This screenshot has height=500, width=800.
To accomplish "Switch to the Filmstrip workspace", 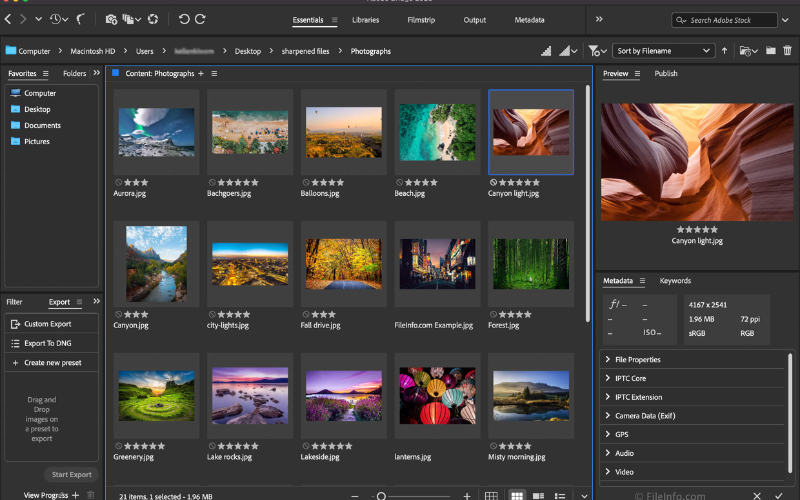I will click(x=420, y=20).
